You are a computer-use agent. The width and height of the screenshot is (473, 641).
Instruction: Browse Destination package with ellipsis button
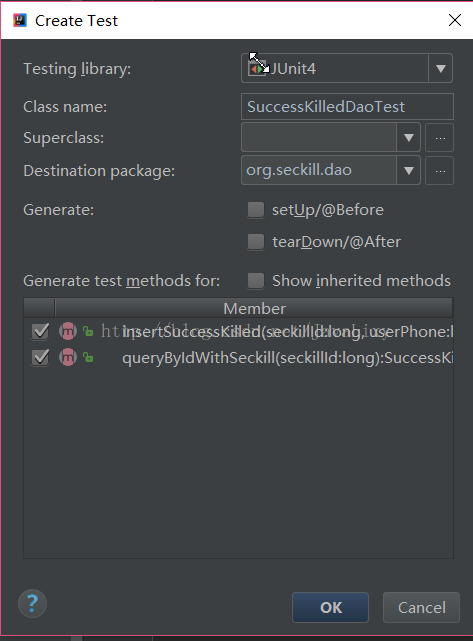pyautogui.click(x=439, y=171)
